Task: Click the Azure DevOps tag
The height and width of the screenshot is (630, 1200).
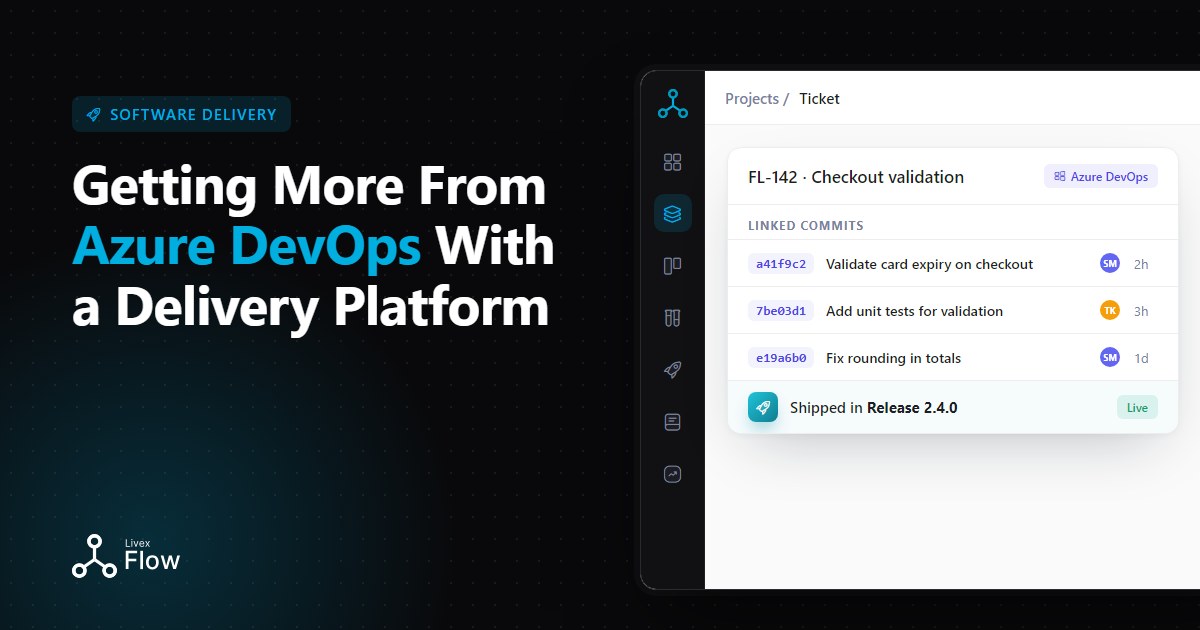Action: click(1101, 176)
